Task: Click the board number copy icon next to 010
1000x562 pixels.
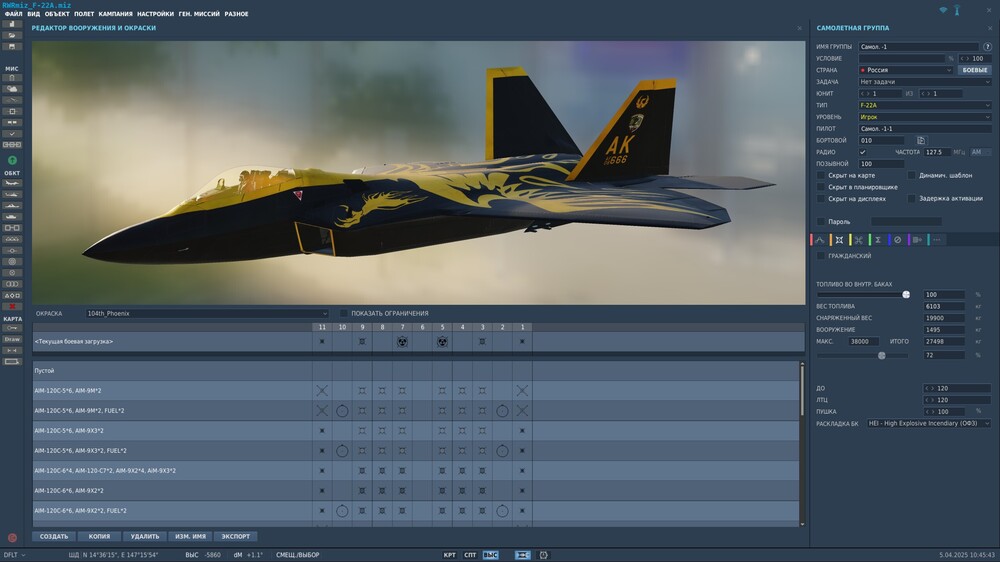Action: (921, 140)
